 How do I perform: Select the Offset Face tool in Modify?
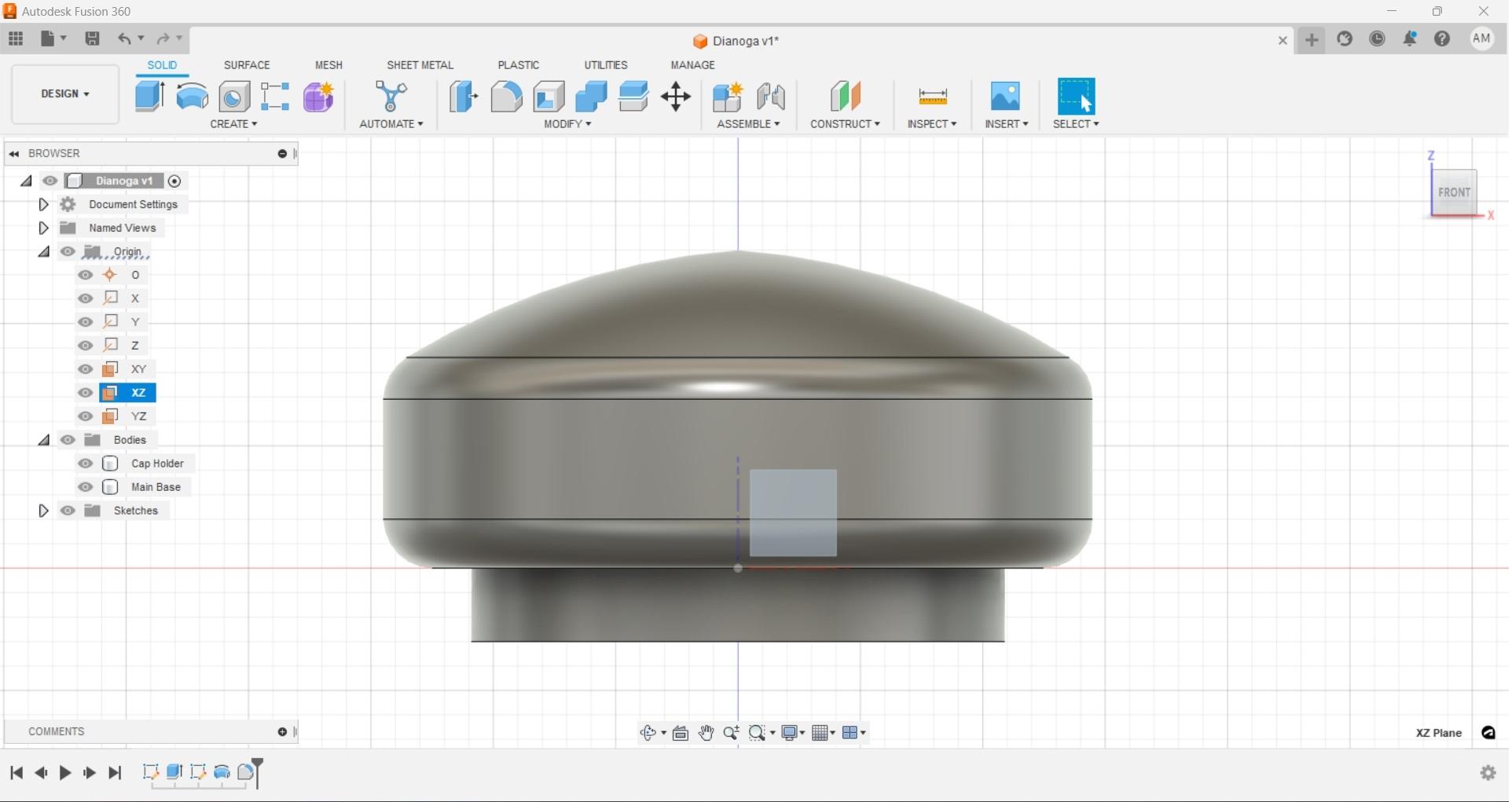click(x=633, y=97)
